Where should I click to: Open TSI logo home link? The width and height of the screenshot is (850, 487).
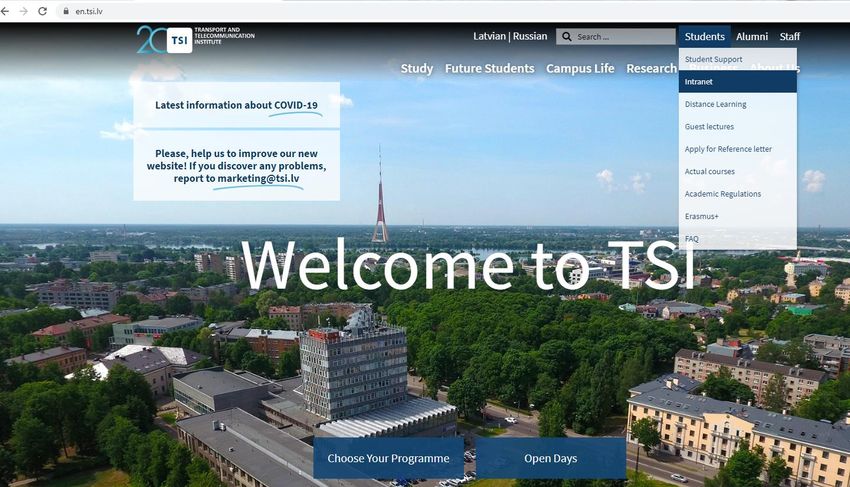tap(195, 39)
